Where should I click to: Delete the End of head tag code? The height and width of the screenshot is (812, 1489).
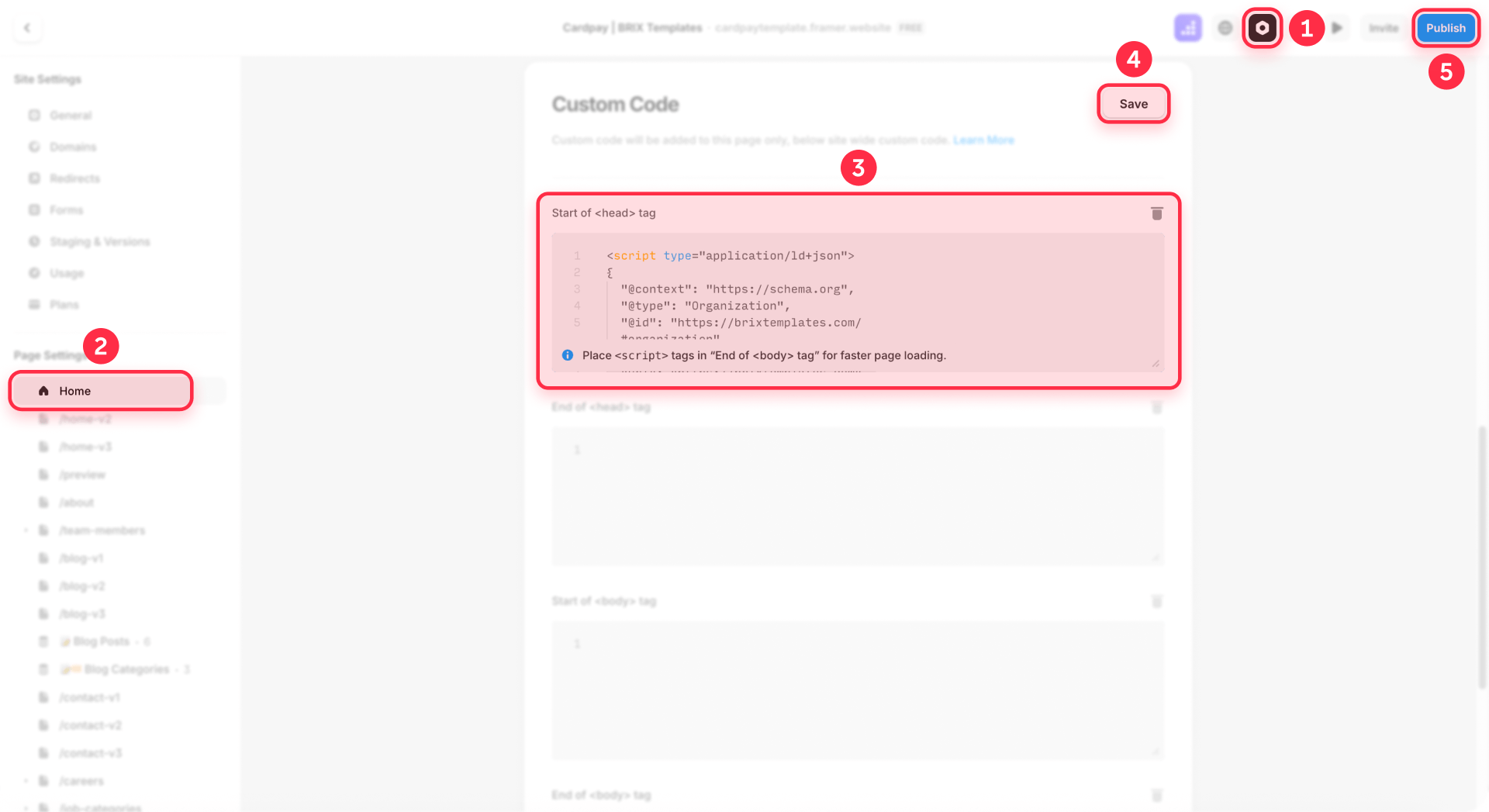pos(1156,407)
